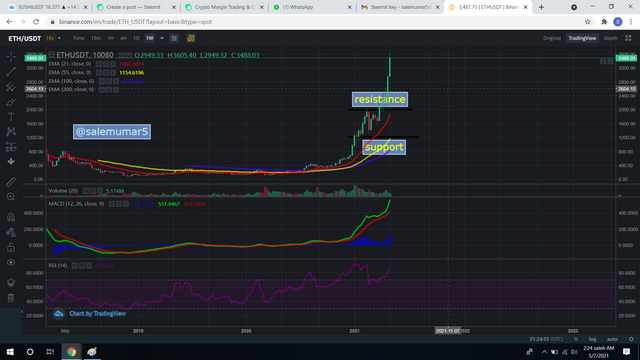Select the ruler measure tool

tap(11, 182)
